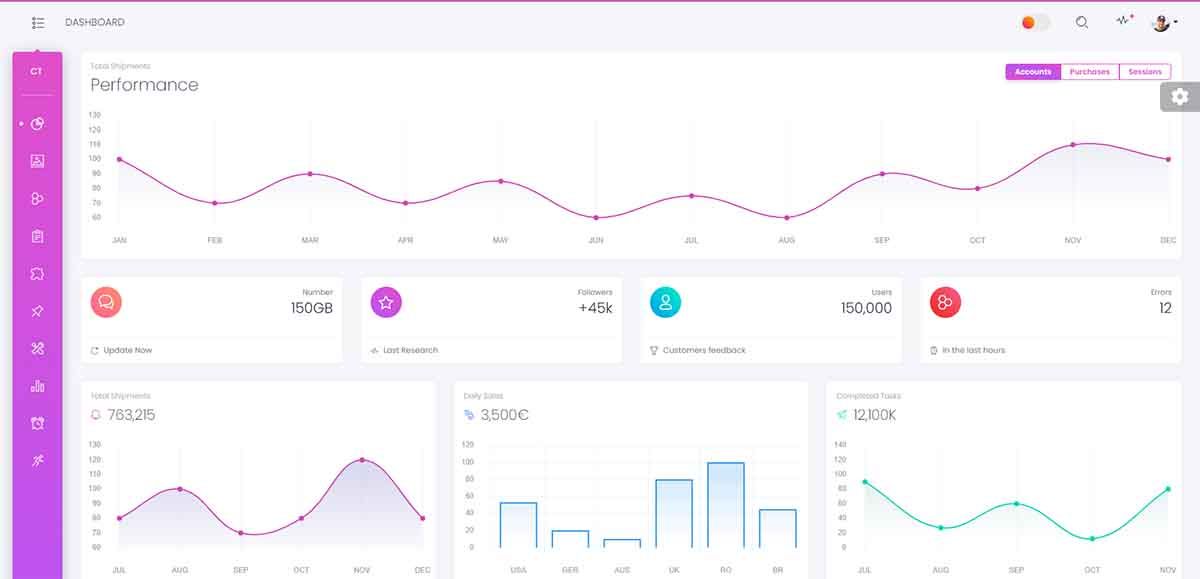Open the dashboard pie chart sidebar icon
Screen dimensions: 1200x579
pos(37,124)
